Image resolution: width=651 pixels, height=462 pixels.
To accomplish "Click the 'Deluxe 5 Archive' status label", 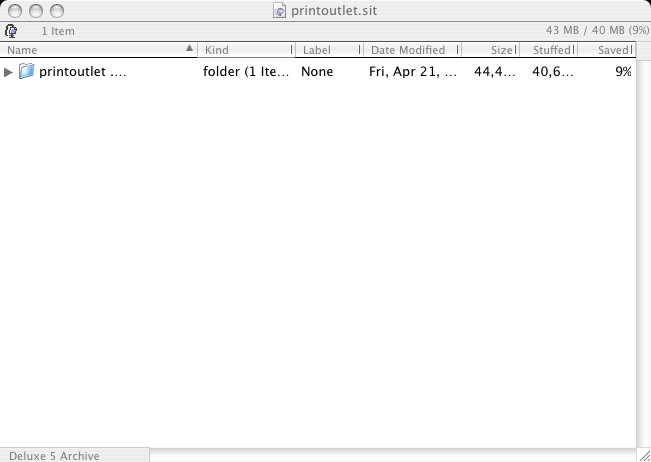I will click(54, 456).
